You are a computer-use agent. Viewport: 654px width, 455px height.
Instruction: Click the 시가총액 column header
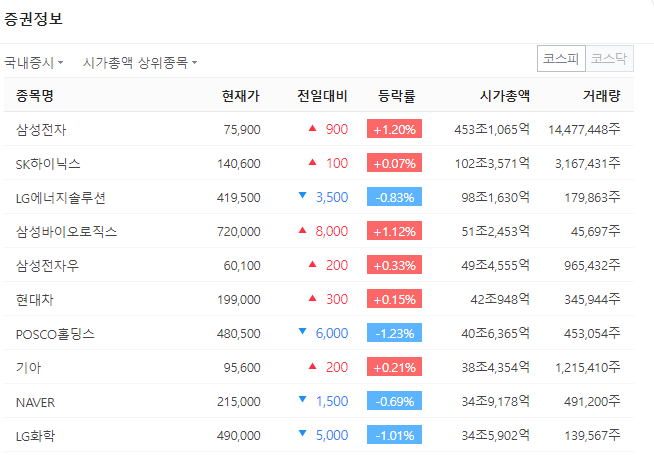click(505, 96)
